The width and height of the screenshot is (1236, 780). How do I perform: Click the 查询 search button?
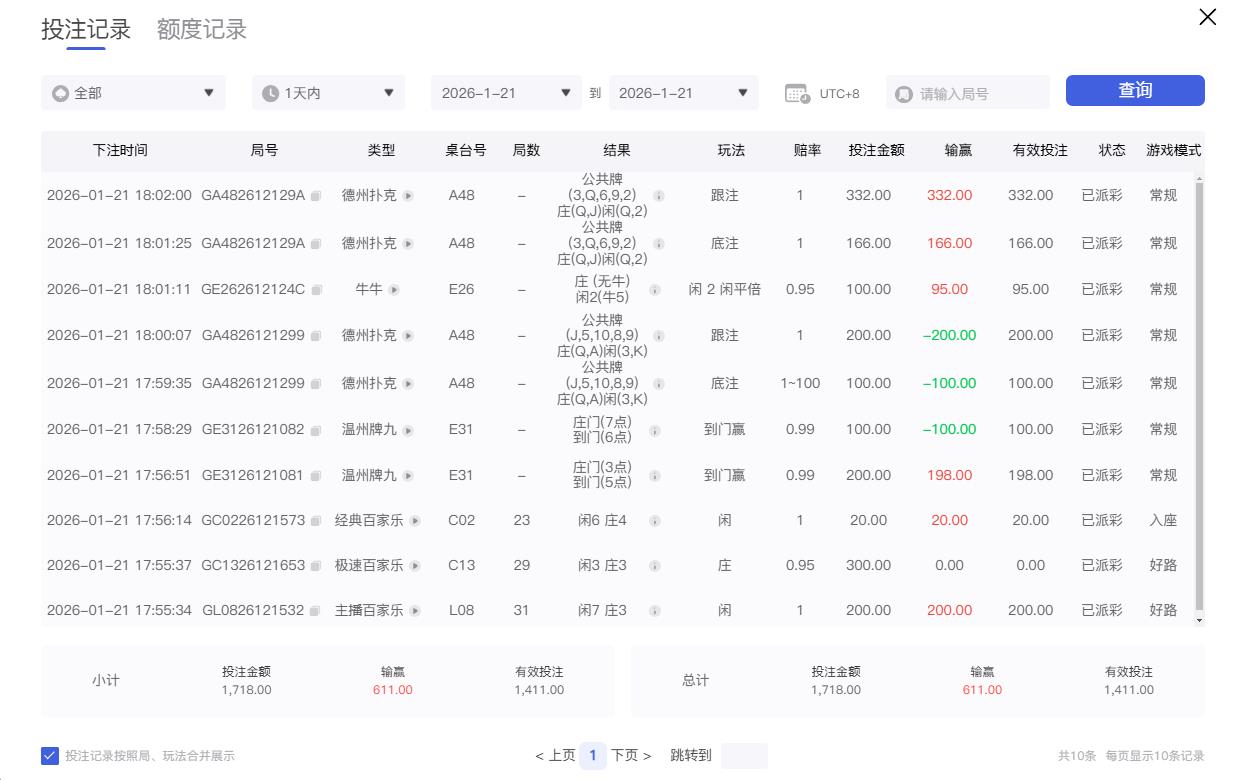(x=1135, y=90)
